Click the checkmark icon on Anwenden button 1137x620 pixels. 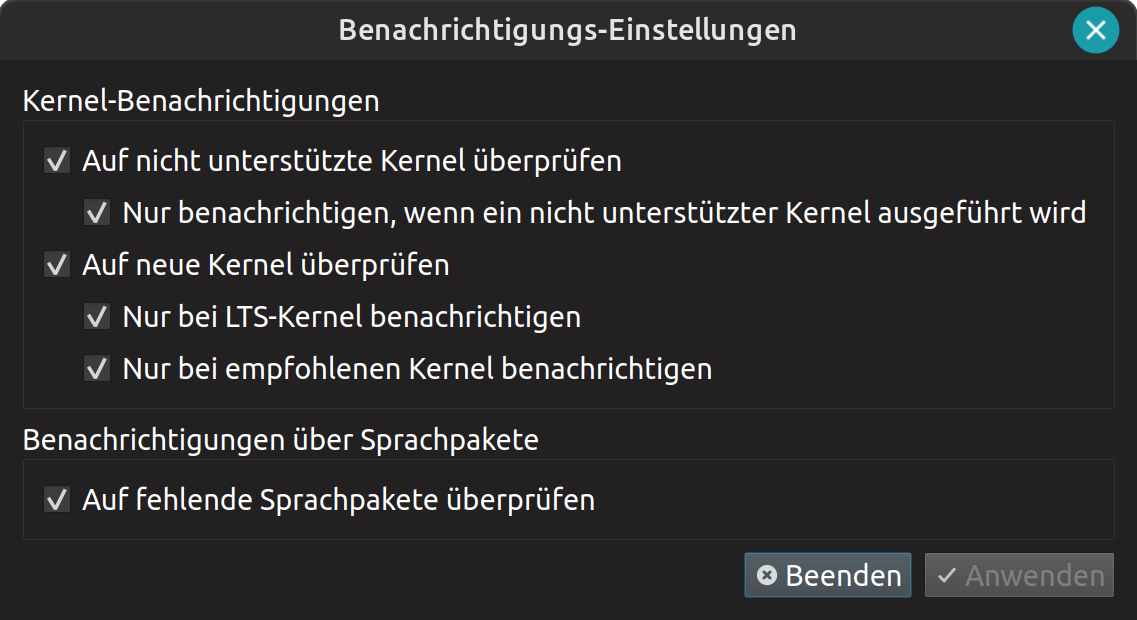point(948,575)
